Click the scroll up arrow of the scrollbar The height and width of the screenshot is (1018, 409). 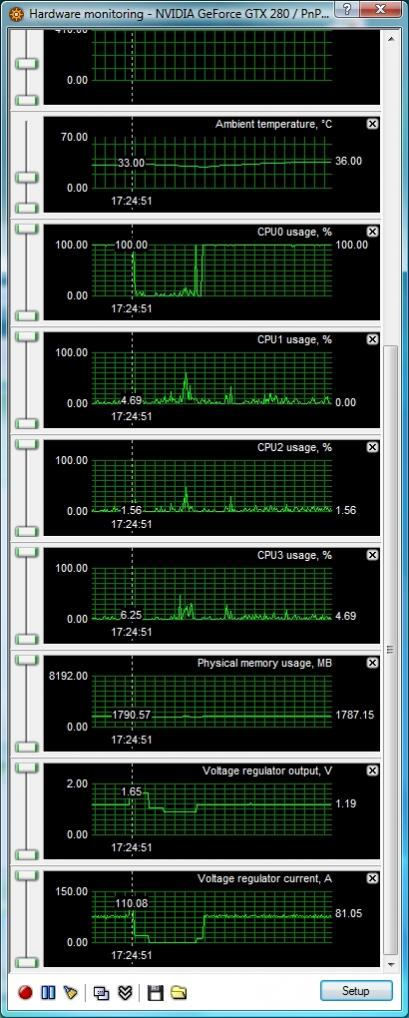tap(391, 39)
